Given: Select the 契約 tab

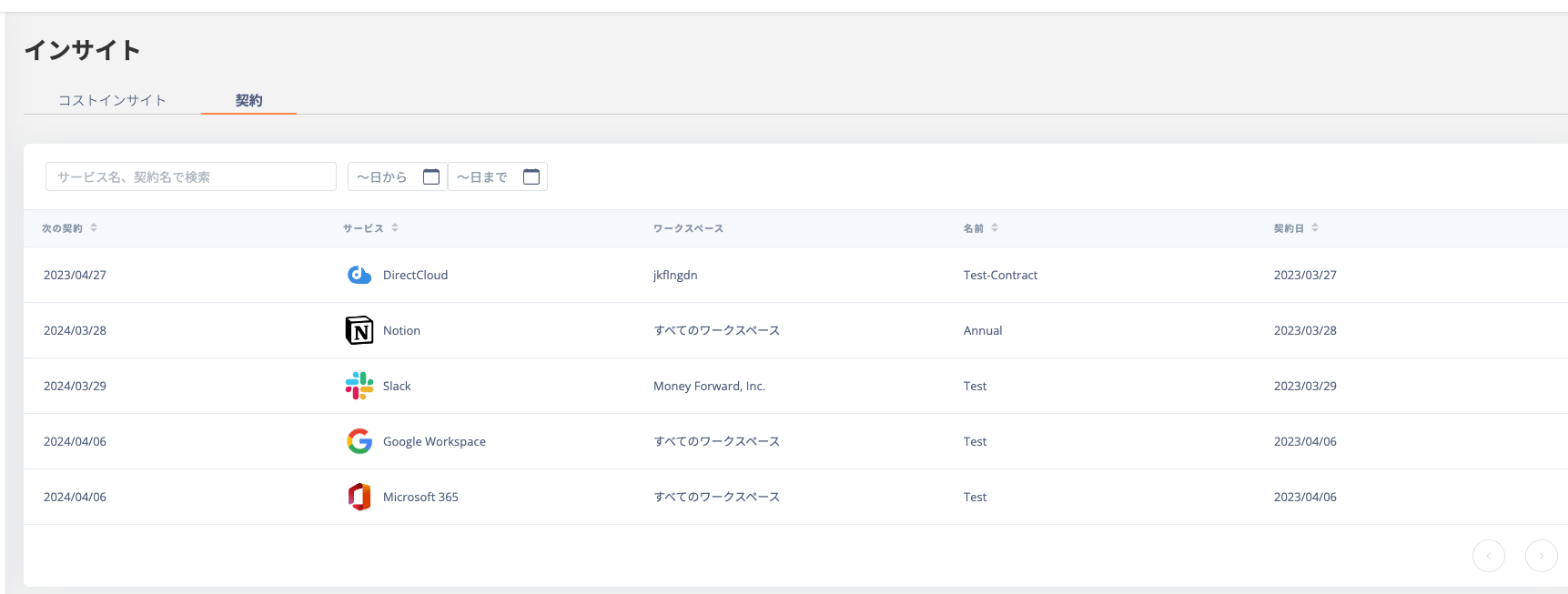Looking at the screenshot, I should (248, 100).
